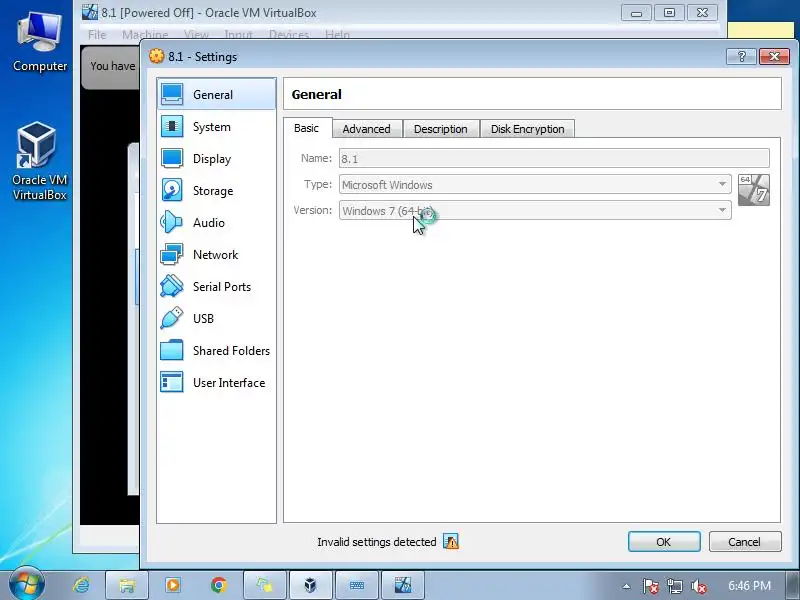The width and height of the screenshot is (800, 600).
Task: Minimize the VirtualBox VM window
Action: point(636,13)
